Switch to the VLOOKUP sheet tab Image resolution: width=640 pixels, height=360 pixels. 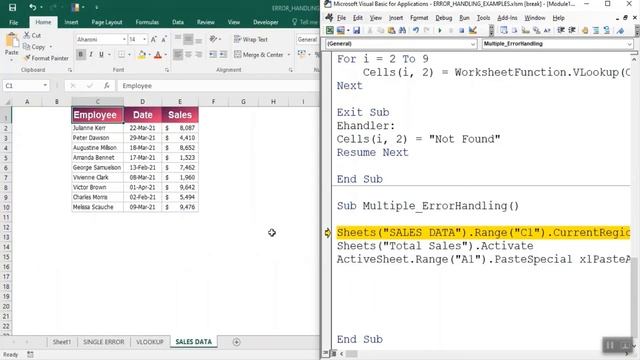coord(150,342)
